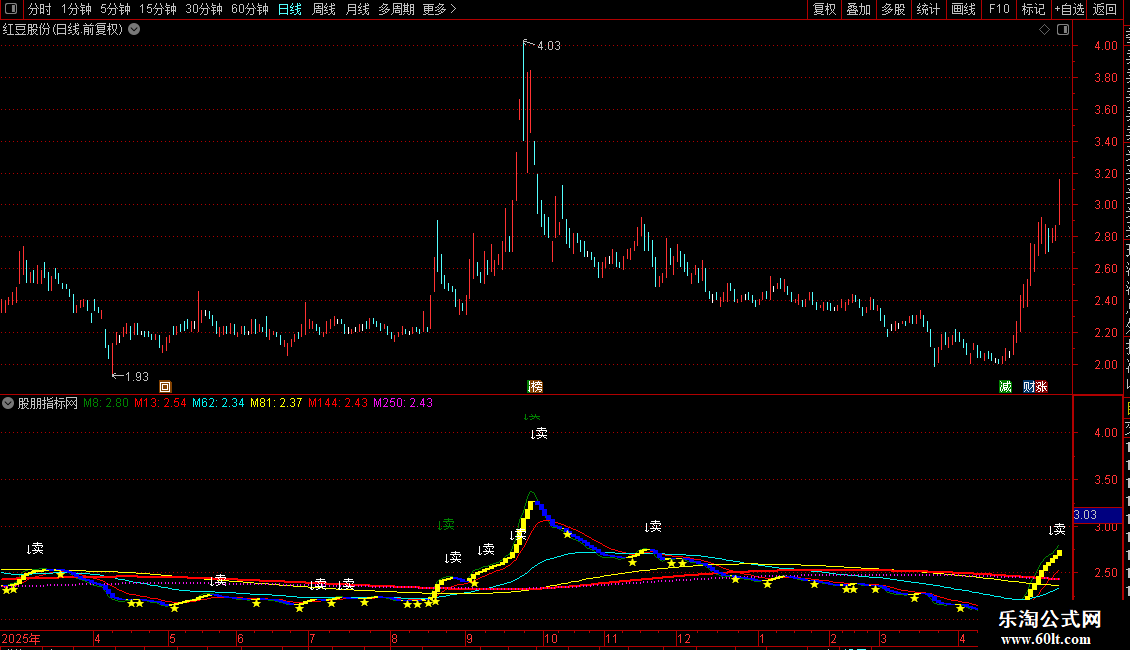Image resolution: width=1130 pixels, height=650 pixels.
Task: Click the 返回 back button
Action: tap(1105, 9)
